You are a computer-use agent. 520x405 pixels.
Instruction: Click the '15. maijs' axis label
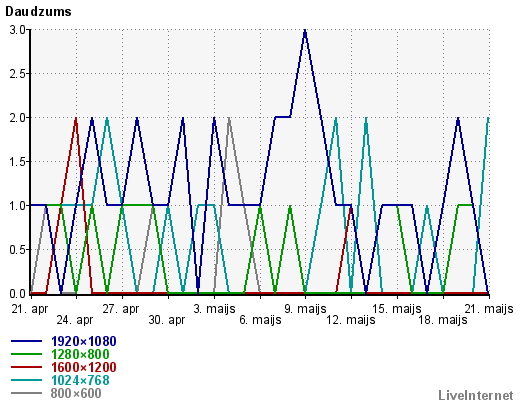click(397, 309)
